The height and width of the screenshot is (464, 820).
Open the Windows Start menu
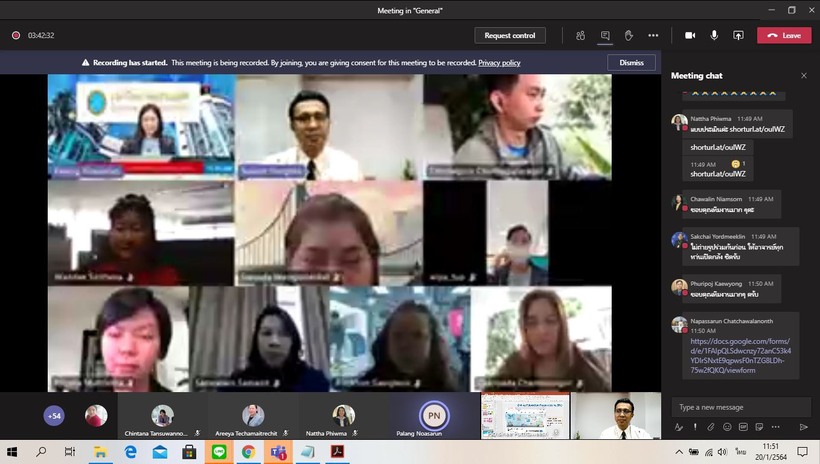(x=12, y=451)
